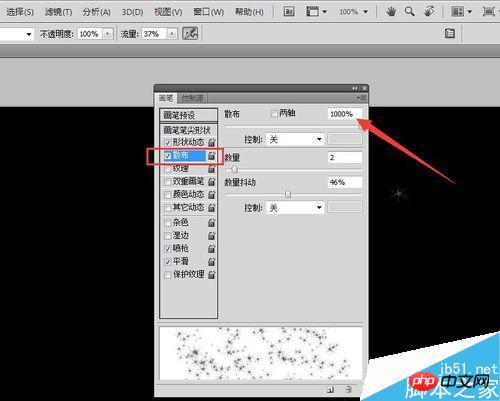The height and width of the screenshot is (401, 500).
Task: Select the Rotate View tool icon
Action: pos(429,12)
